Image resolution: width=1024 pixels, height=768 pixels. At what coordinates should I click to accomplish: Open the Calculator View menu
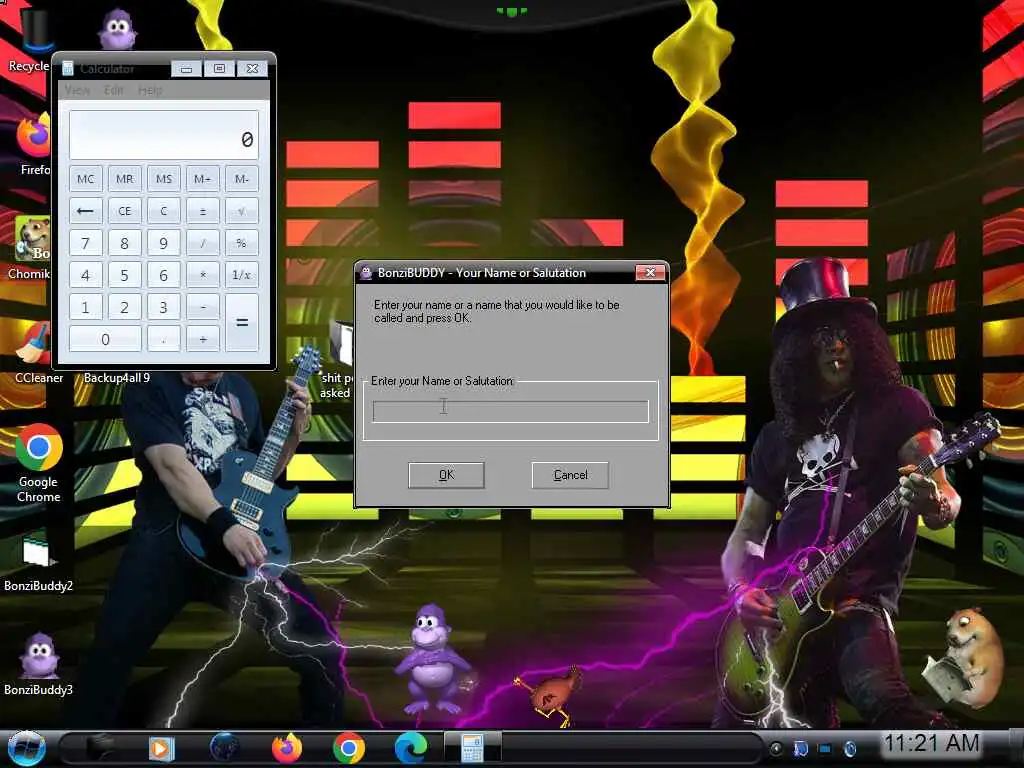point(78,90)
